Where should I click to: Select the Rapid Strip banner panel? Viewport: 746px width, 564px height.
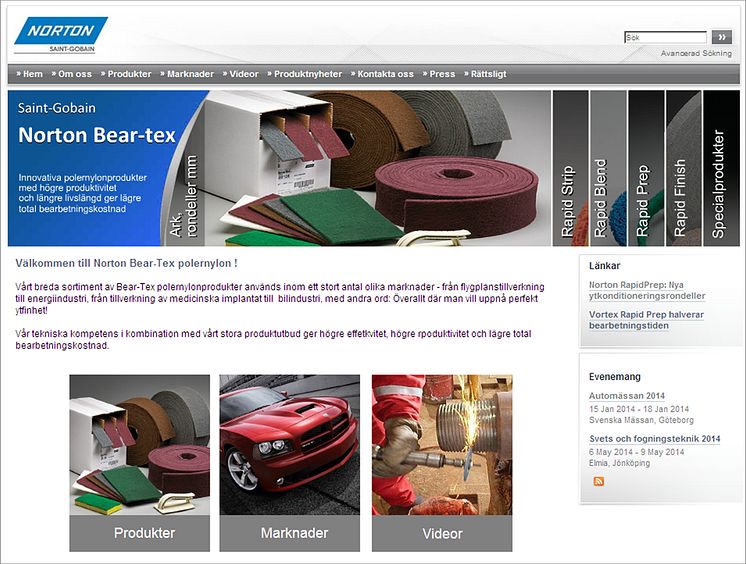[570, 168]
